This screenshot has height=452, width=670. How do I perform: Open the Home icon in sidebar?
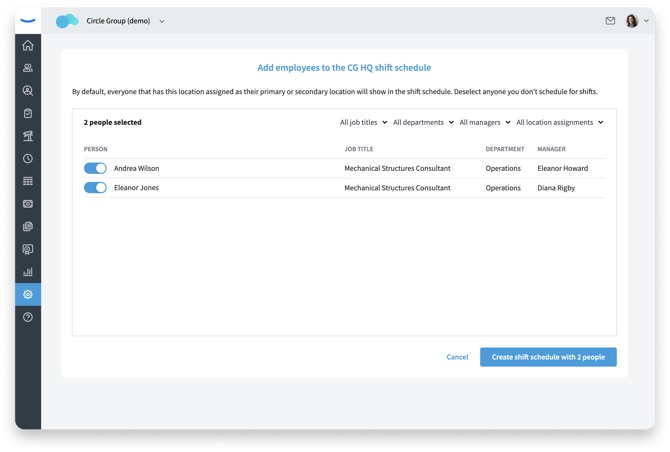28,45
